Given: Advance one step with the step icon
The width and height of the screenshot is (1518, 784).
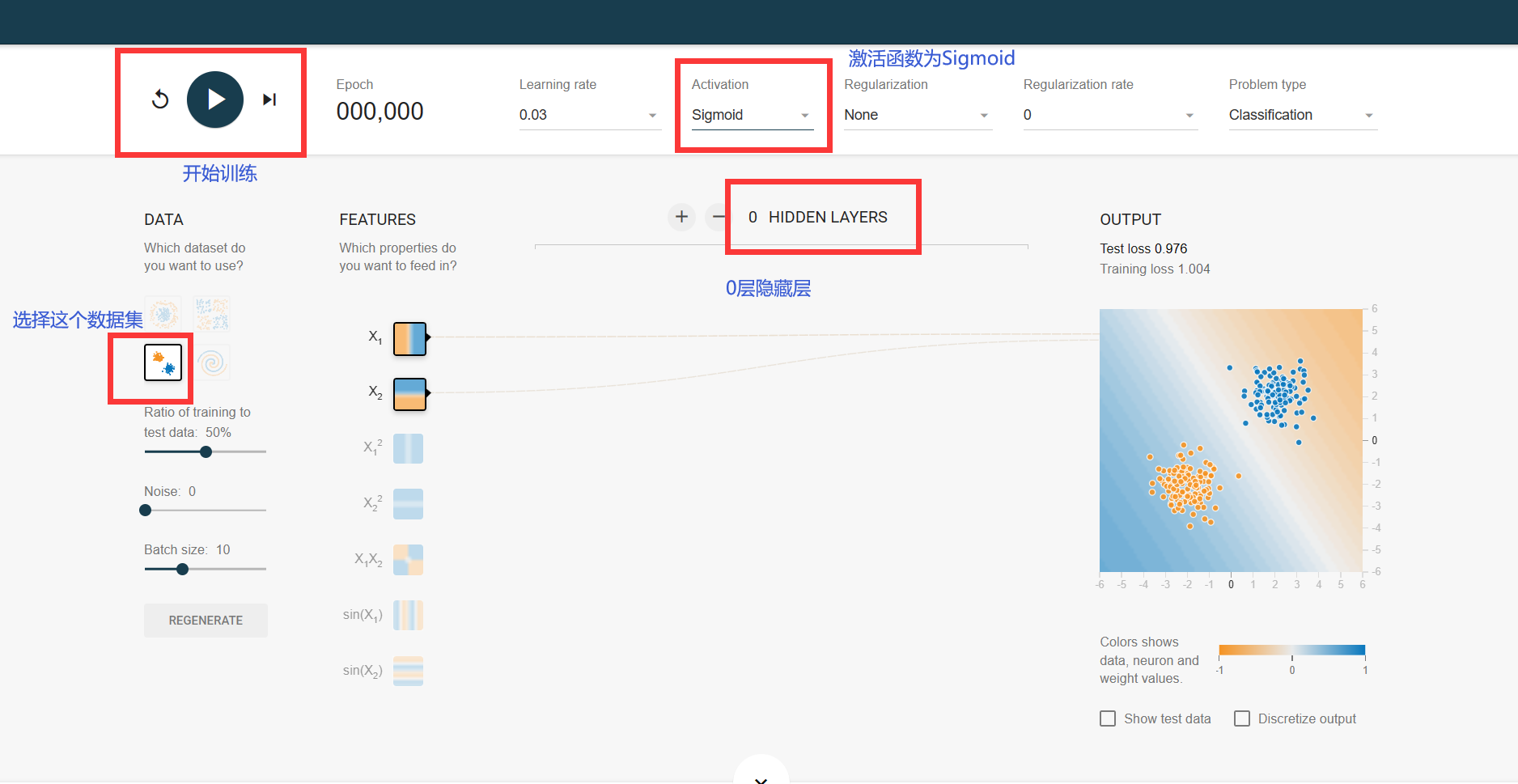Looking at the screenshot, I should pyautogui.click(x=269, y=100).
